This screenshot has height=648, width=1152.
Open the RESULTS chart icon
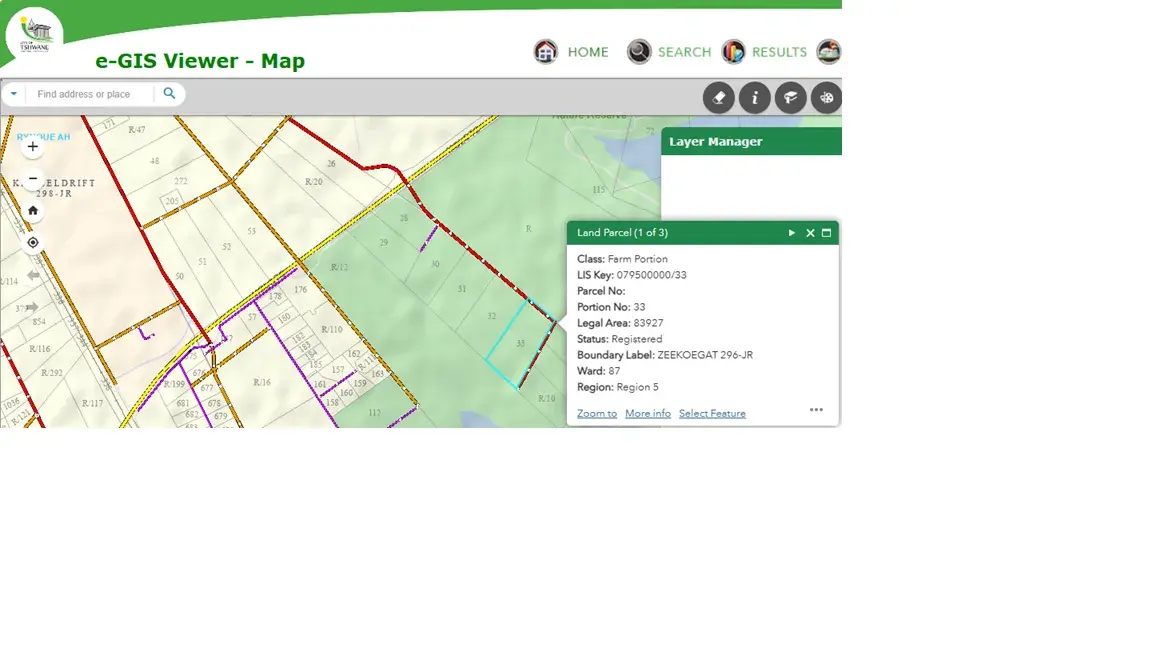tap(733, 52)
